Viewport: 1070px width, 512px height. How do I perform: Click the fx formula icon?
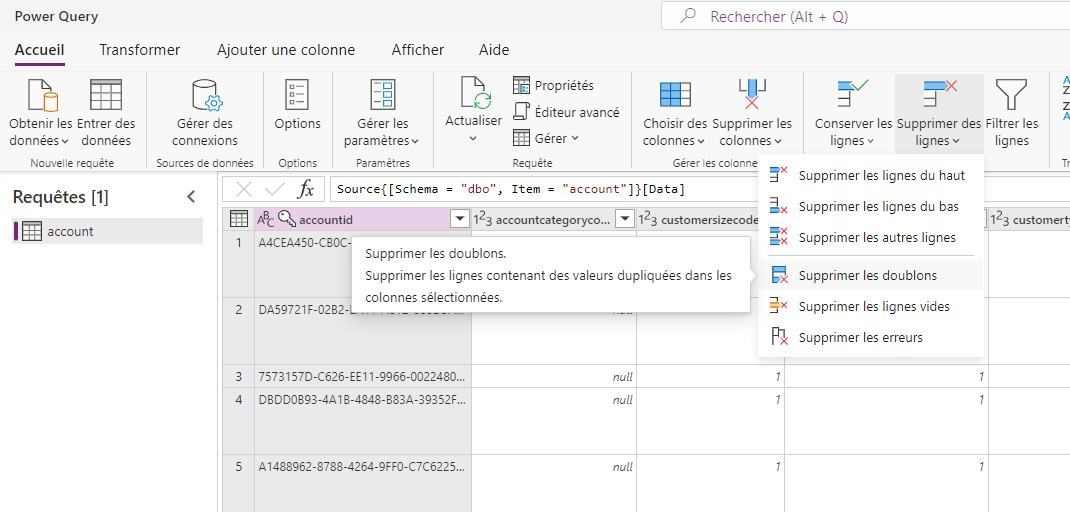click(x=307, y=189)
